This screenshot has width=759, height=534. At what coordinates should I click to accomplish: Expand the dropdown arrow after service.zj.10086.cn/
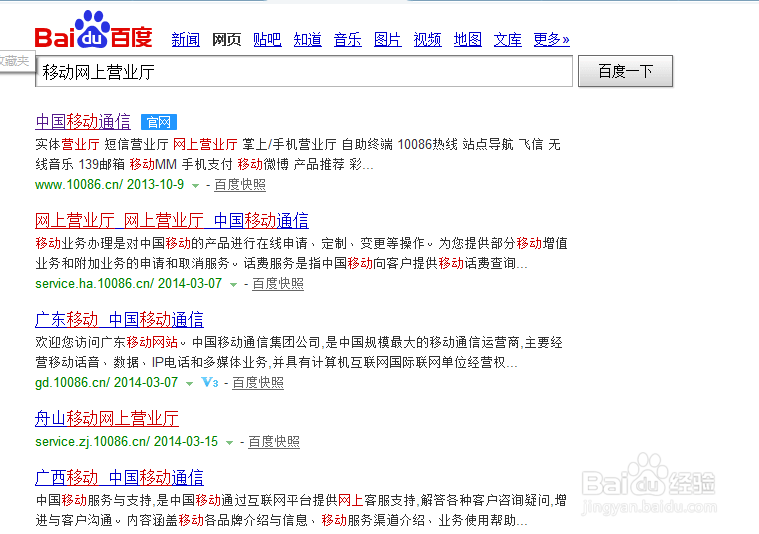[229, 442]
